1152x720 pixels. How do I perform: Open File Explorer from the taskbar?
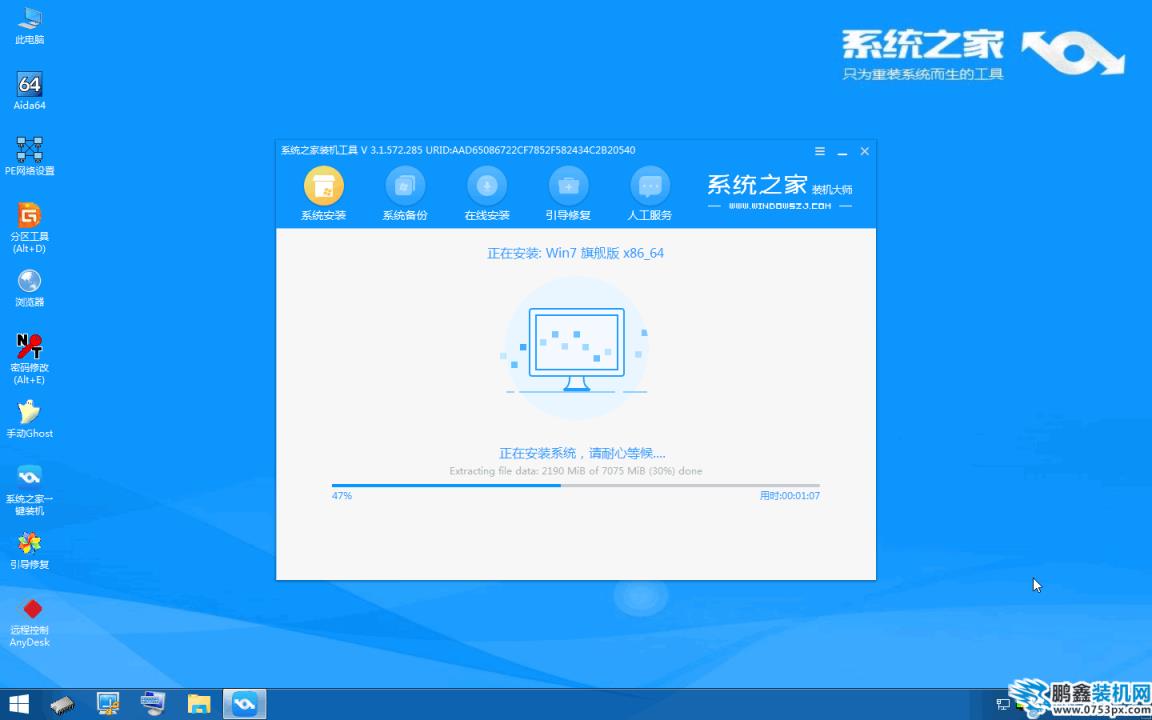click(x=199, y=705)
